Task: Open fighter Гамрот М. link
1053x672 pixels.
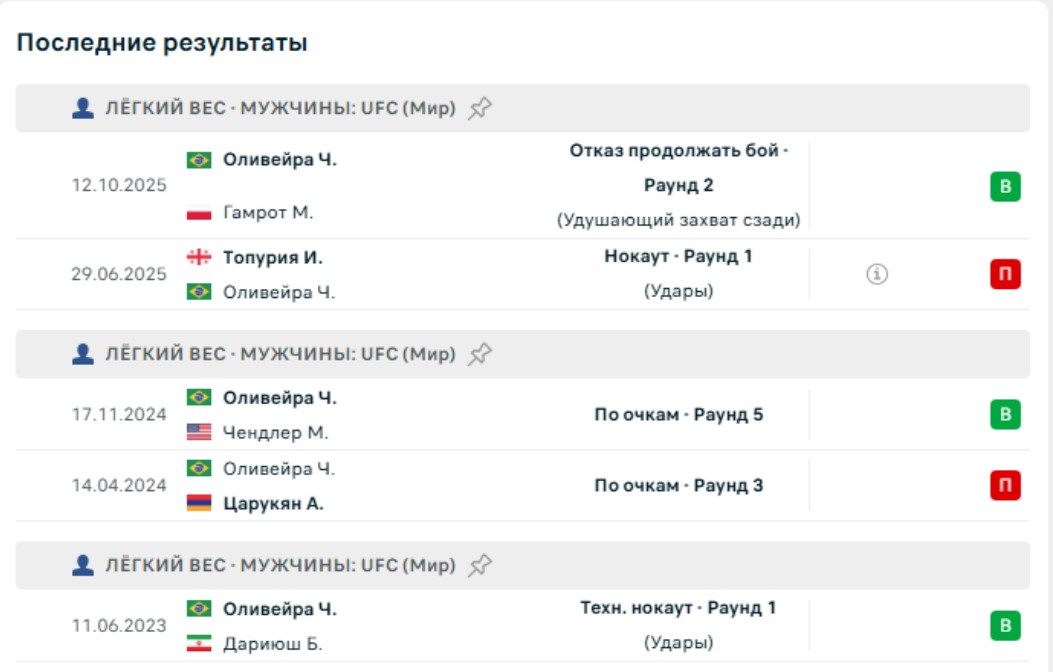Action: point(268,212)
